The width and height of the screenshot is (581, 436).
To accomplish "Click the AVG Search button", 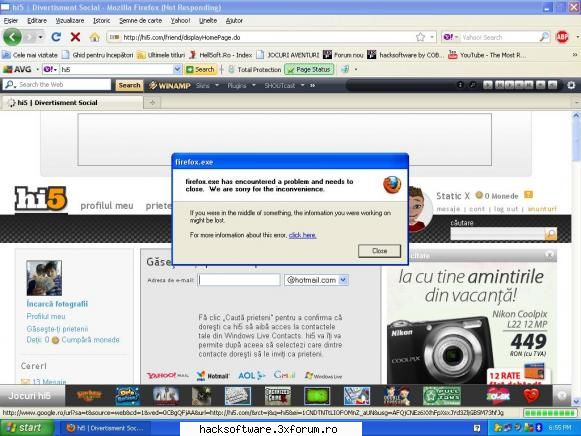I will click(x=200, y=69).
